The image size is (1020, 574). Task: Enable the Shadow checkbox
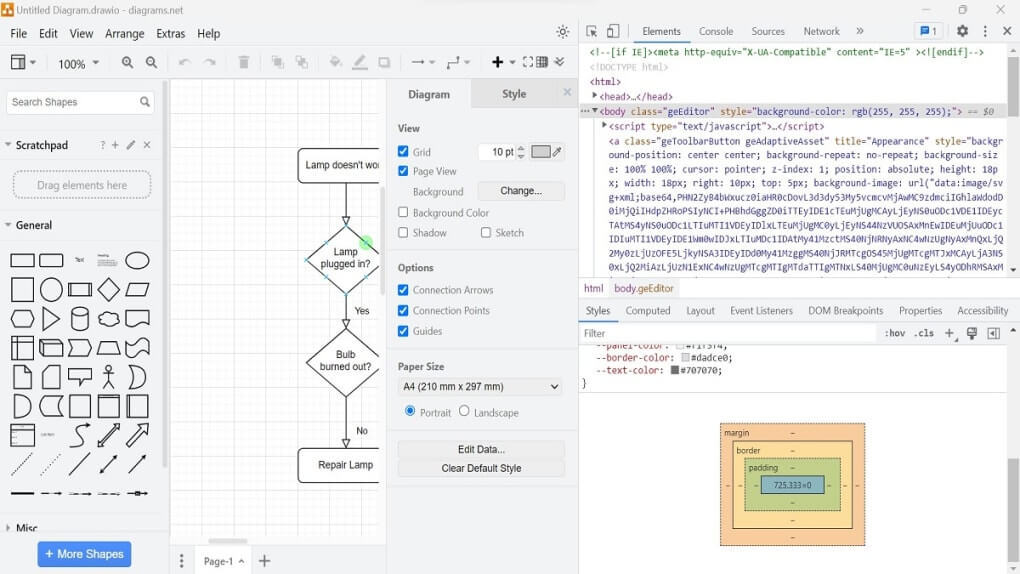coord(403,233)
